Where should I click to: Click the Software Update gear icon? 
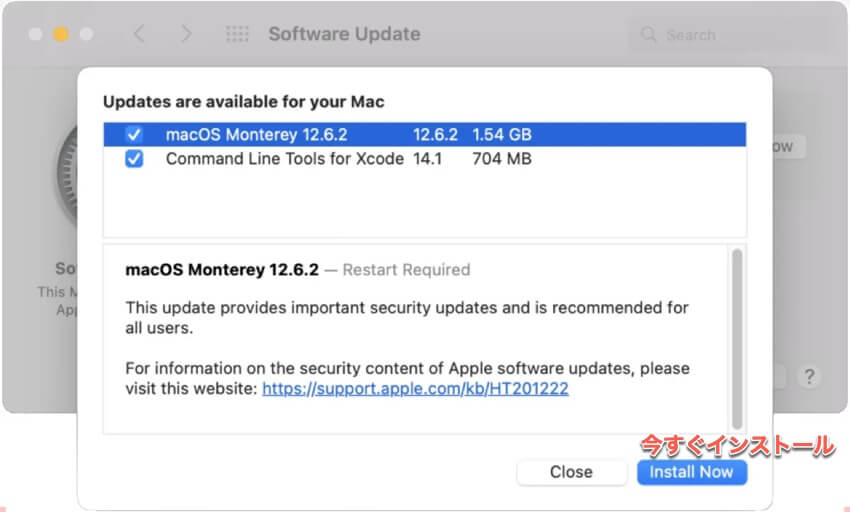click(x=67, y=174)
